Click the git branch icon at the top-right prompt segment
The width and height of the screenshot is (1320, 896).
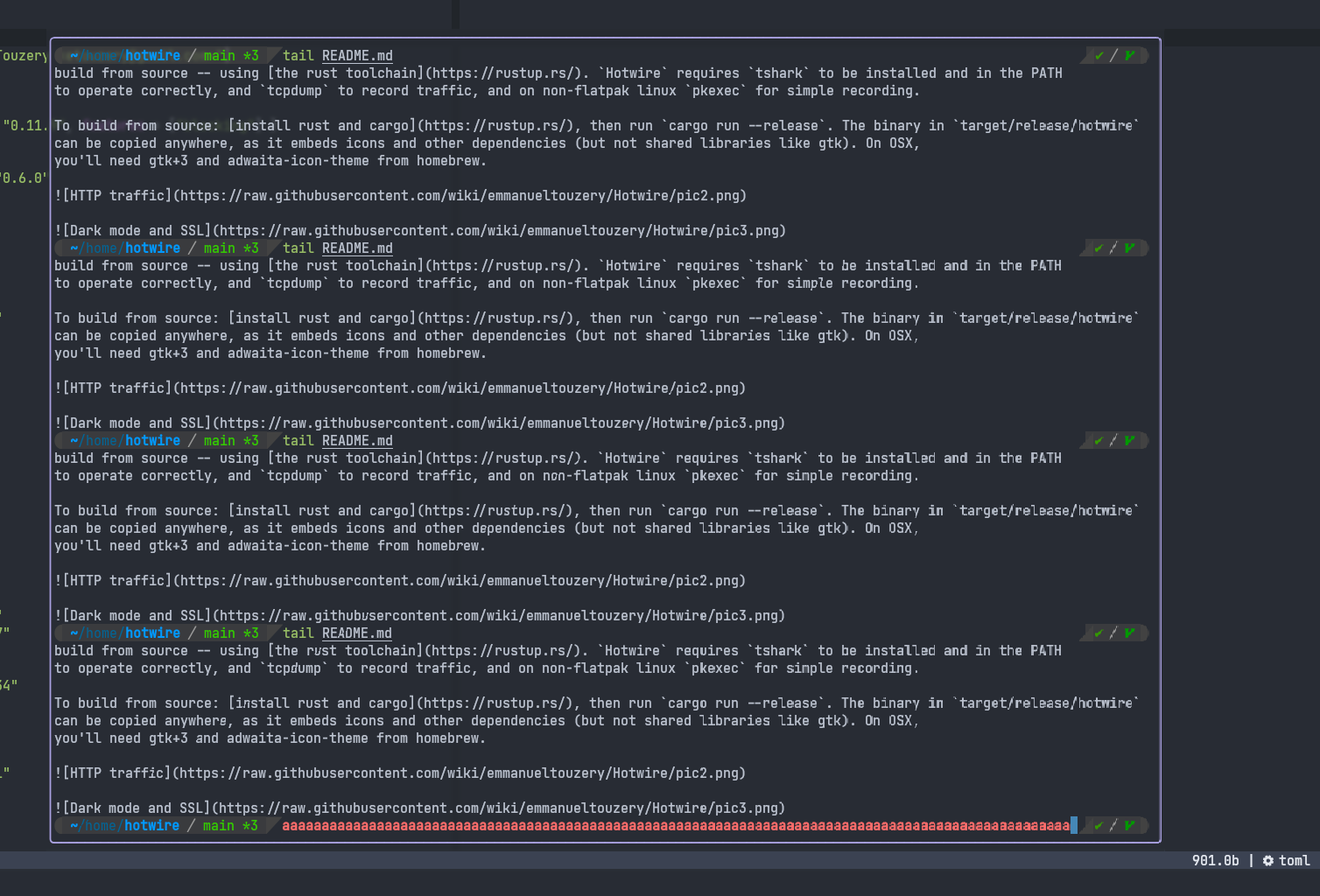point(1129,55)
